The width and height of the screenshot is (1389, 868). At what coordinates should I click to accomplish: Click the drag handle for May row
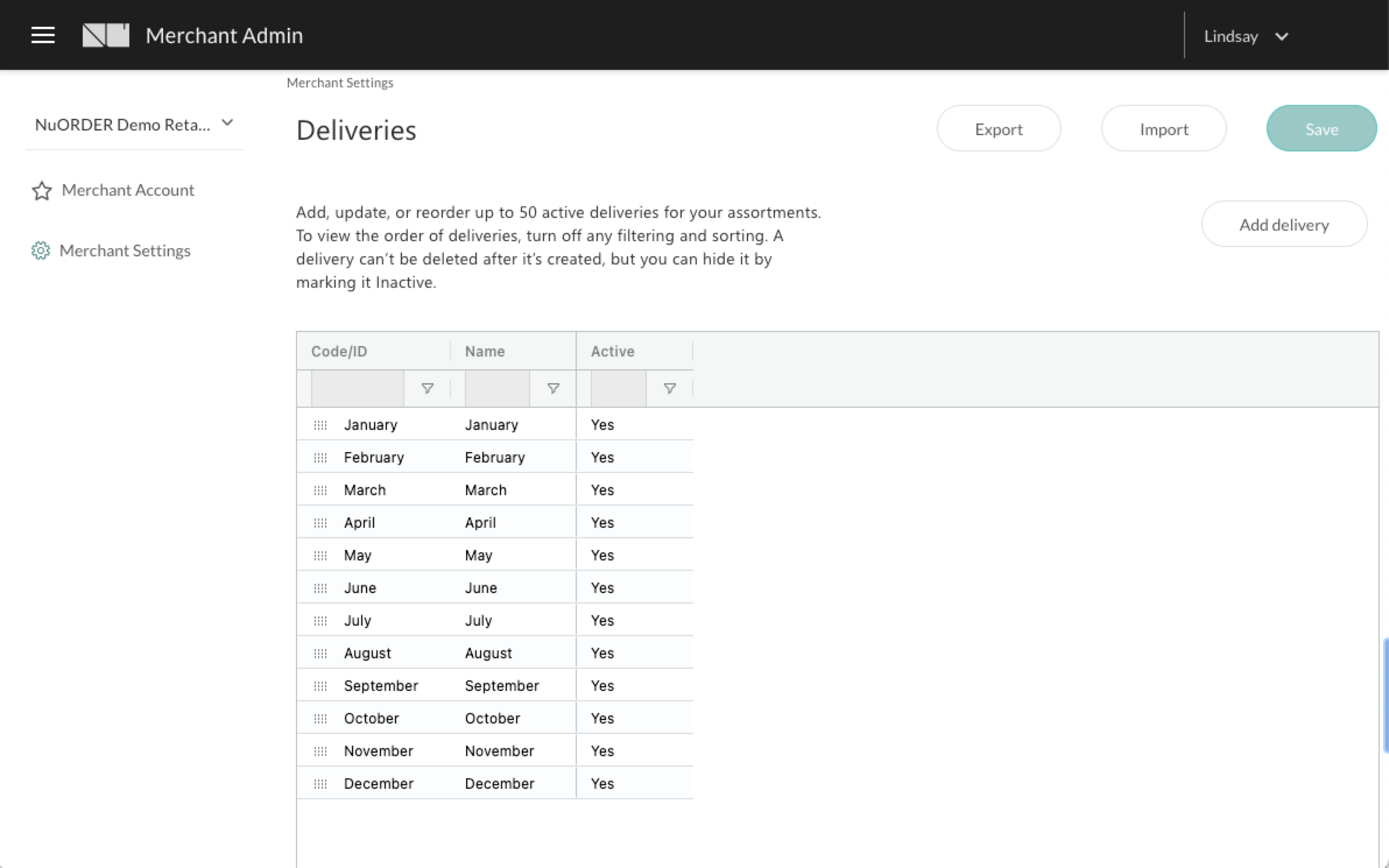click(320, 555)
